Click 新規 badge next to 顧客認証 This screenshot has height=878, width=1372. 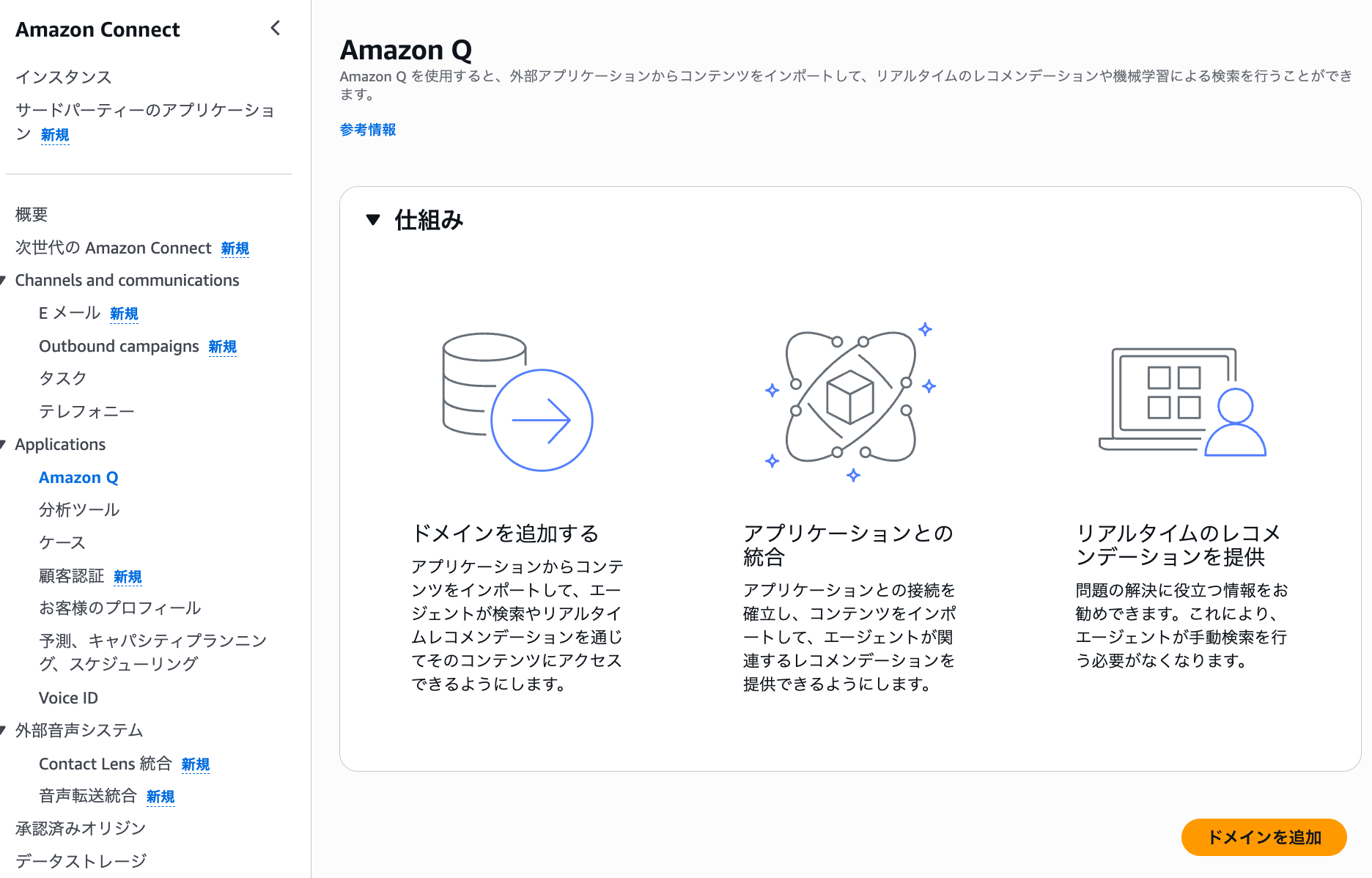(x=128, y=577)
